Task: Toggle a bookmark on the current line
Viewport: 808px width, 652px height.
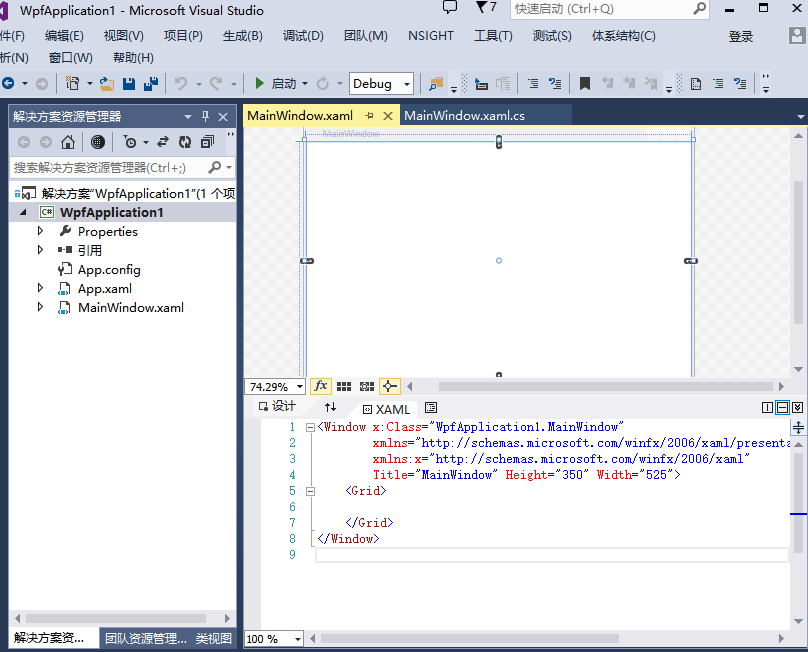Action: [586, 83]
